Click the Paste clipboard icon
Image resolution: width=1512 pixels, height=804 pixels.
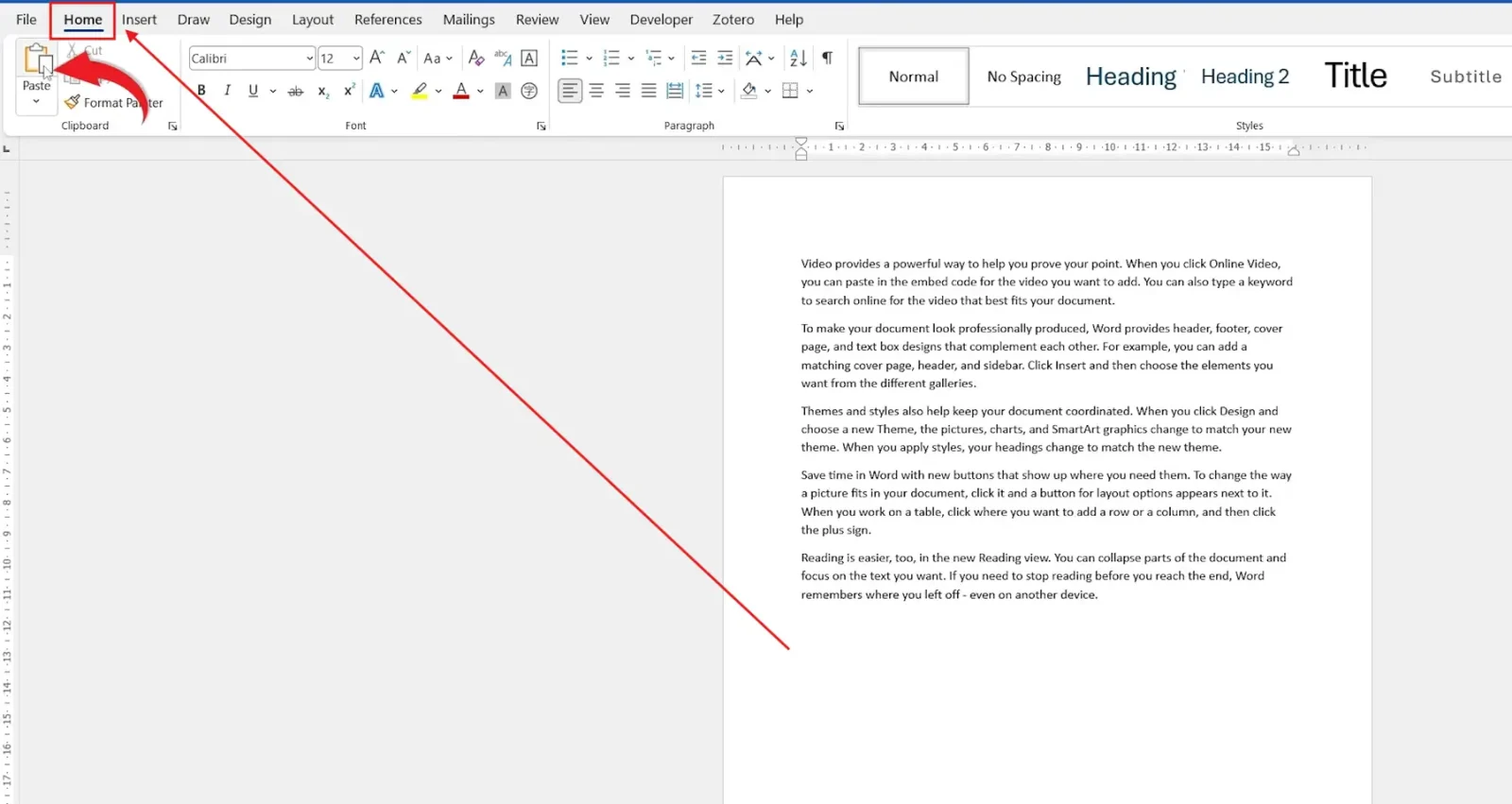37,60
